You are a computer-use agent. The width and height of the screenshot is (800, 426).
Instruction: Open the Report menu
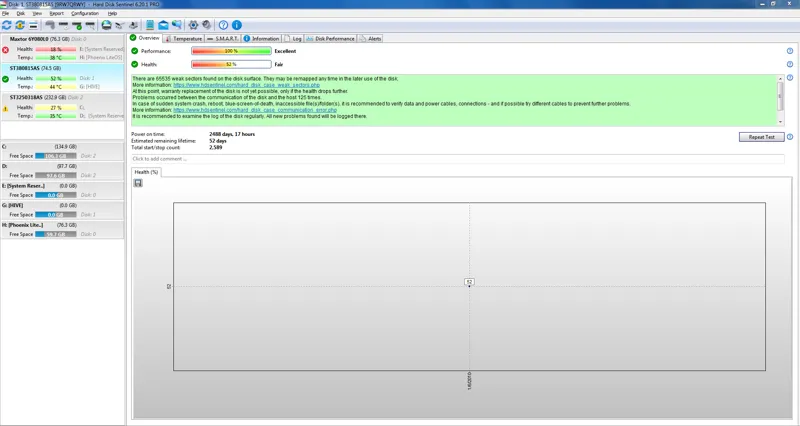click(x=57, y=13)
